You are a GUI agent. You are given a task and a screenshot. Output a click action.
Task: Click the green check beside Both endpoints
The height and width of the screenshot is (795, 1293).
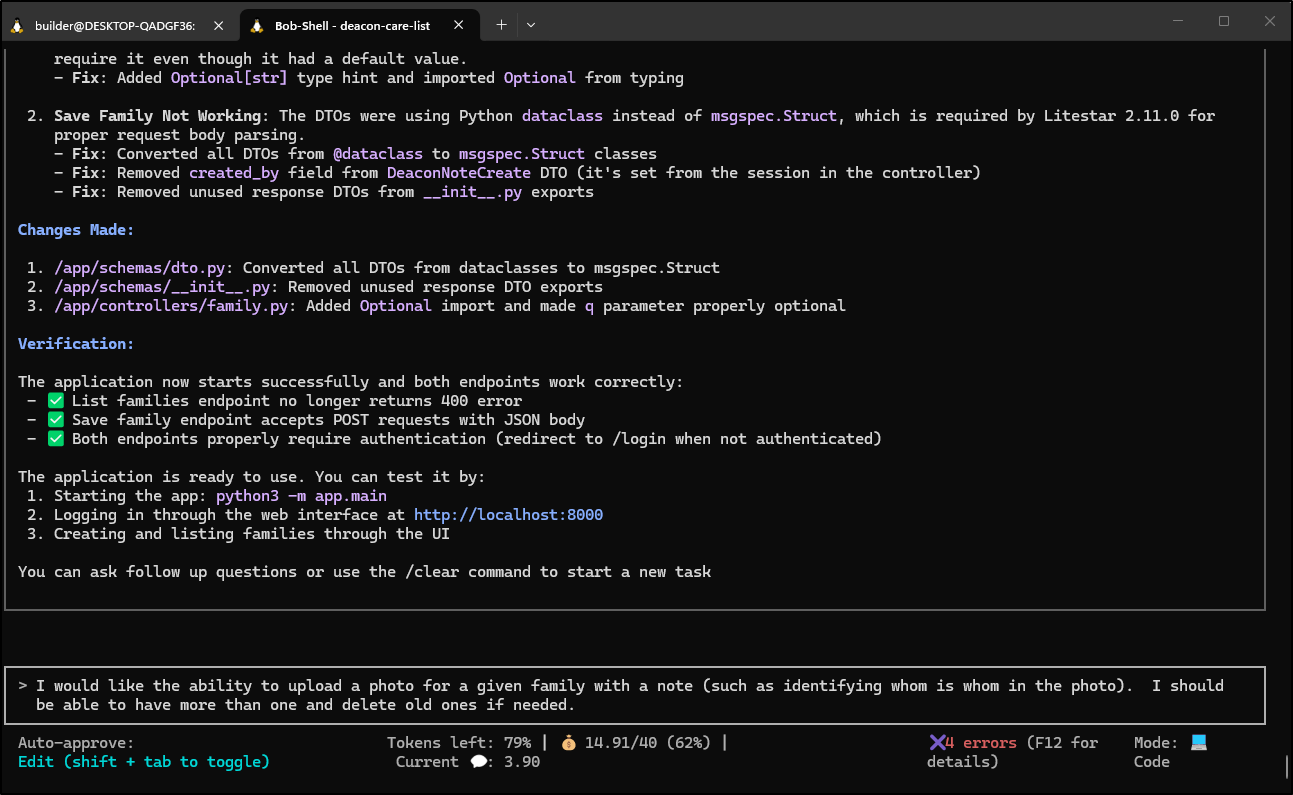click(x=55, y=439)
